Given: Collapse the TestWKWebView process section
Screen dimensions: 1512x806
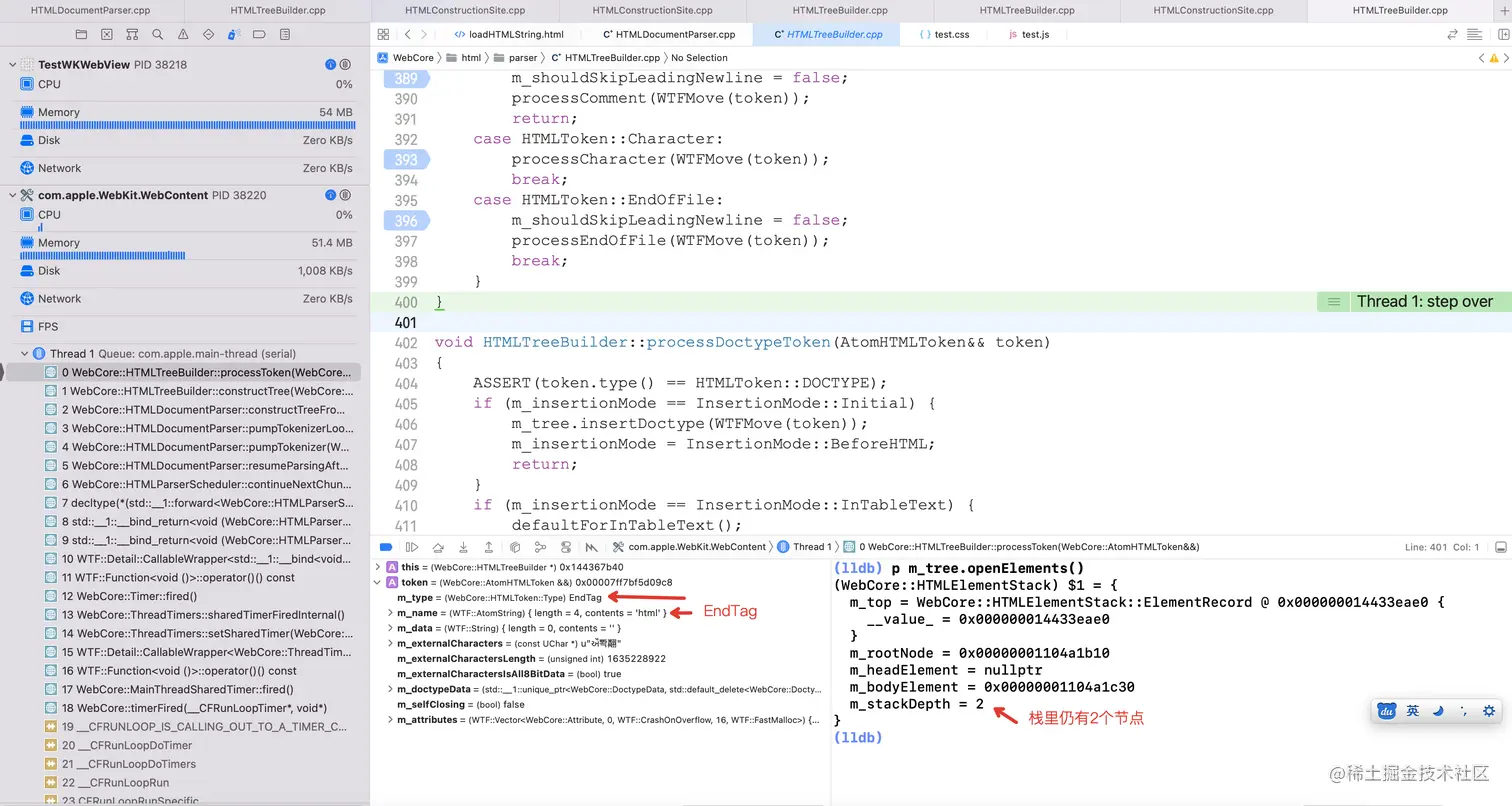Looking at the screenshot, I should point(12,65).
